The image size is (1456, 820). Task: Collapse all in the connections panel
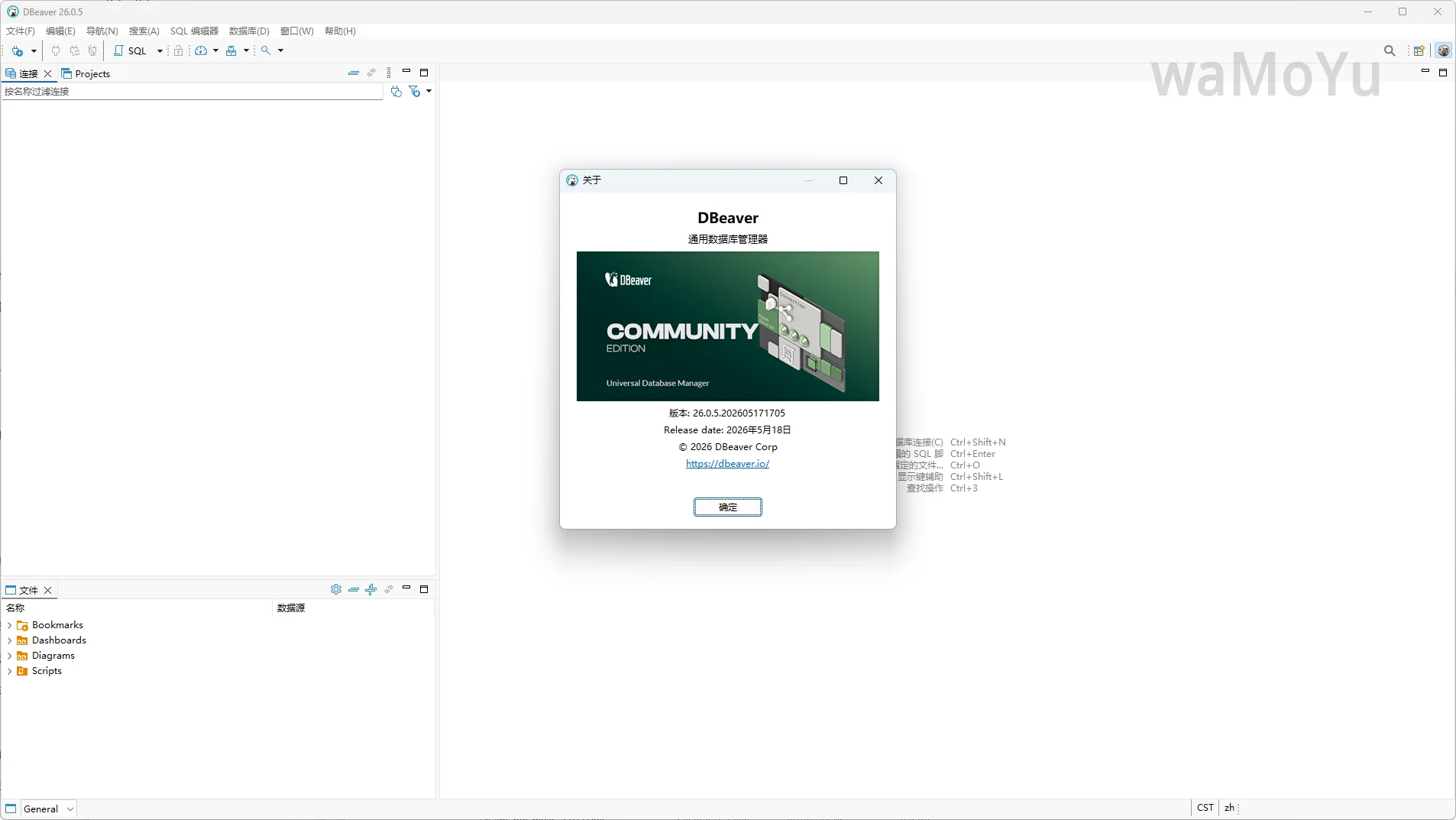(353, 73)
